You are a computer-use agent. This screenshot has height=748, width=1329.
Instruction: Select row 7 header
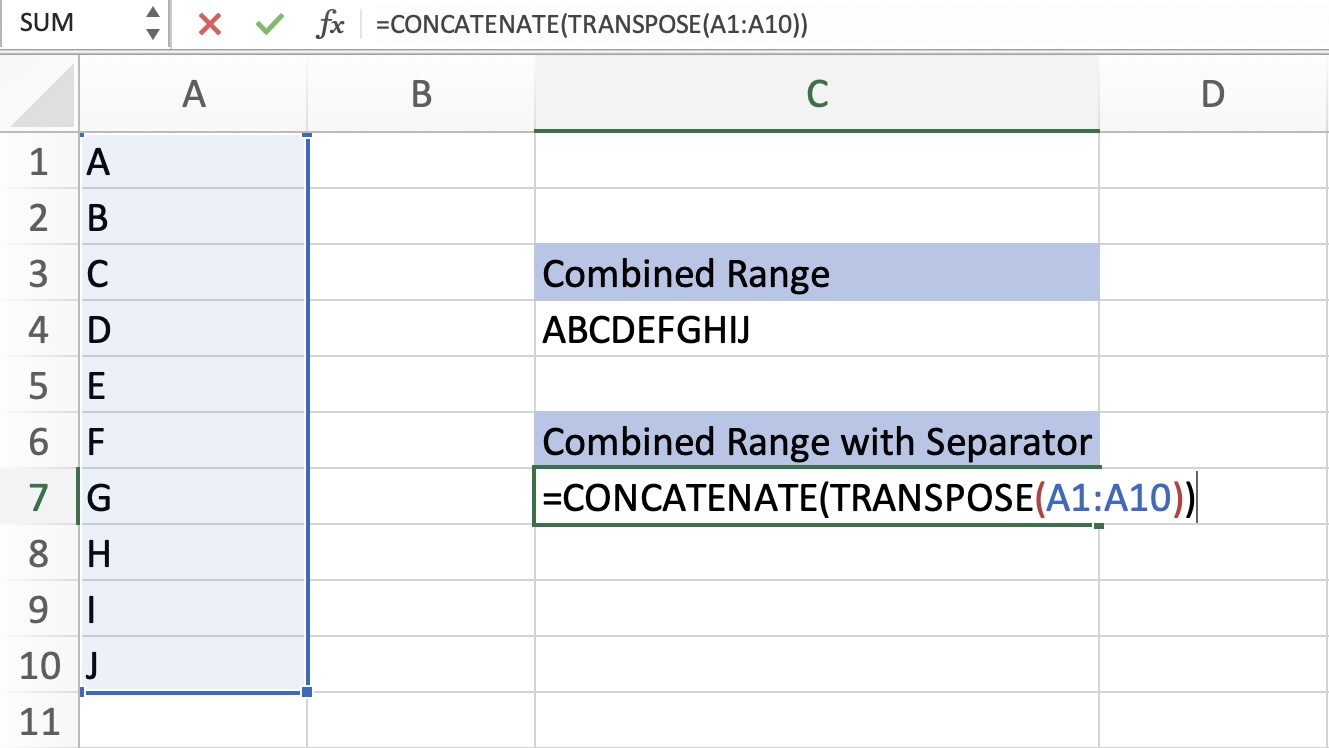coord(38,497)
